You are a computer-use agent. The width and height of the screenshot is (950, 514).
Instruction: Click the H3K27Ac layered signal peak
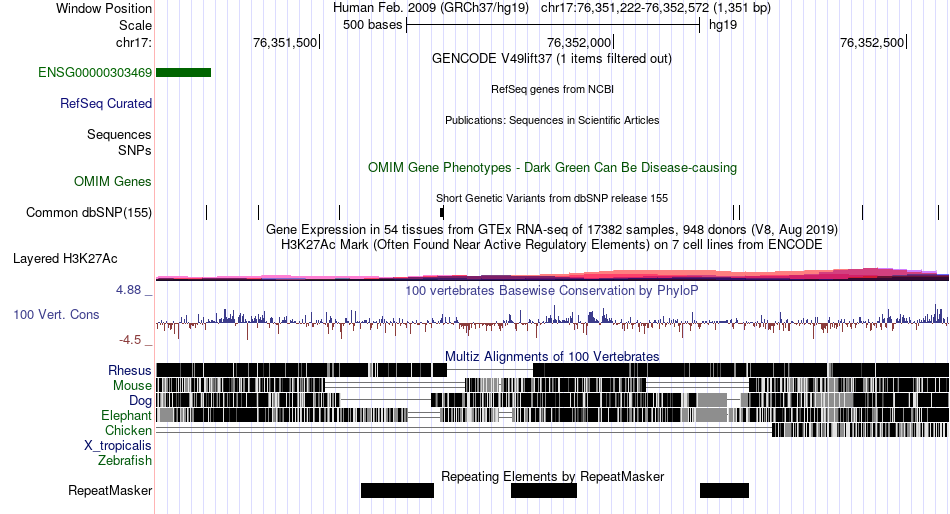pyautogui.click(x=872, y=272)
